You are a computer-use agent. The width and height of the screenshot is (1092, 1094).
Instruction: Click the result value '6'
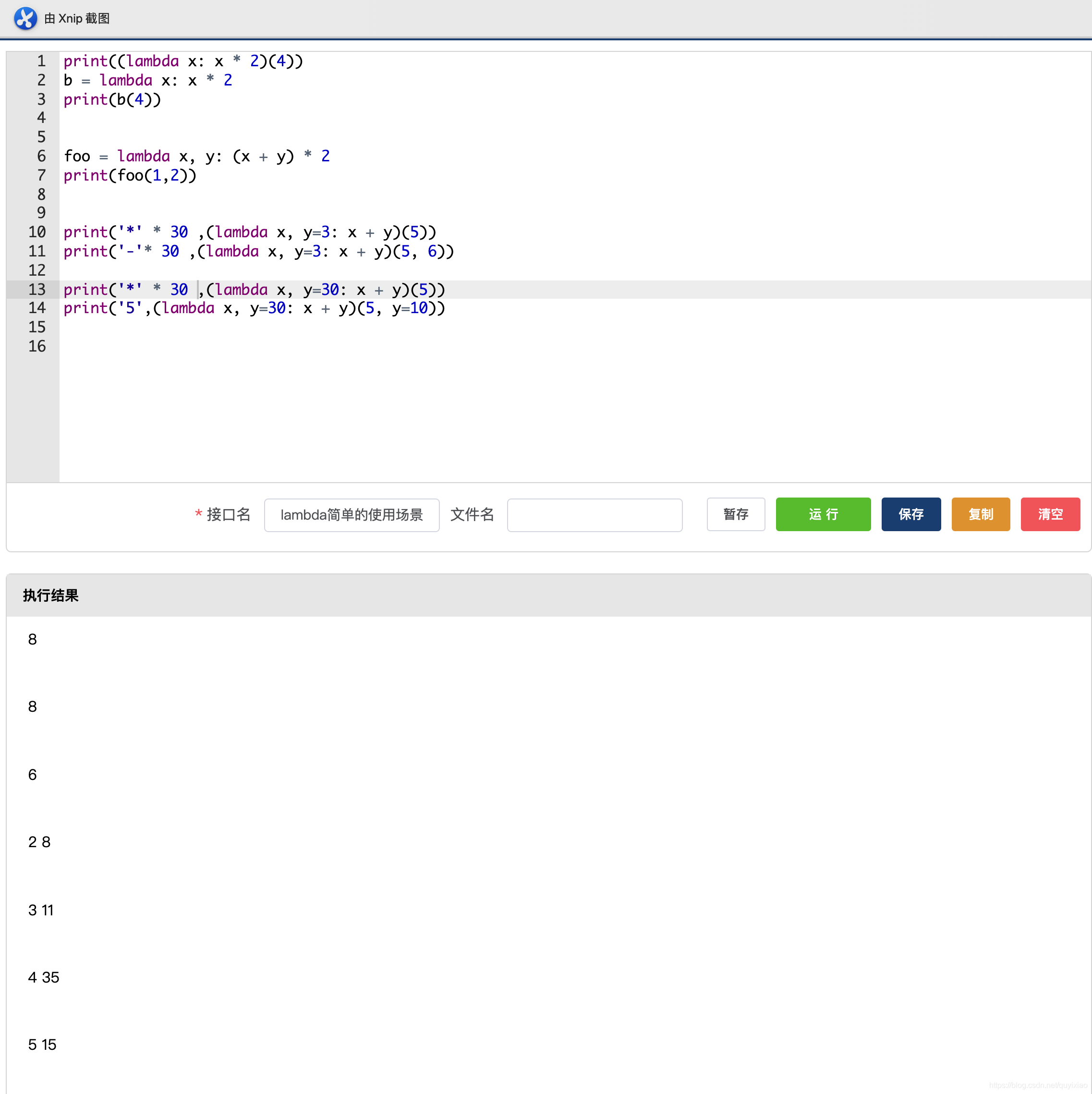point(32,775)
